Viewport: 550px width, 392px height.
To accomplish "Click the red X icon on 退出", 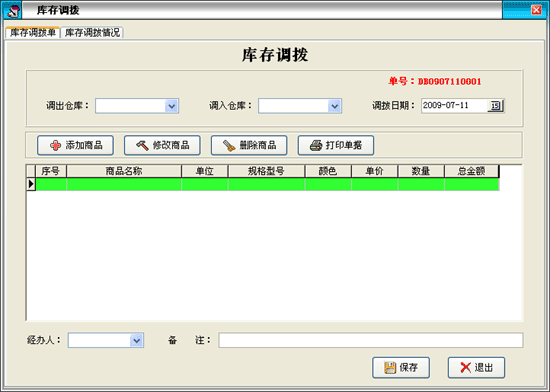I will pos(465,367).
